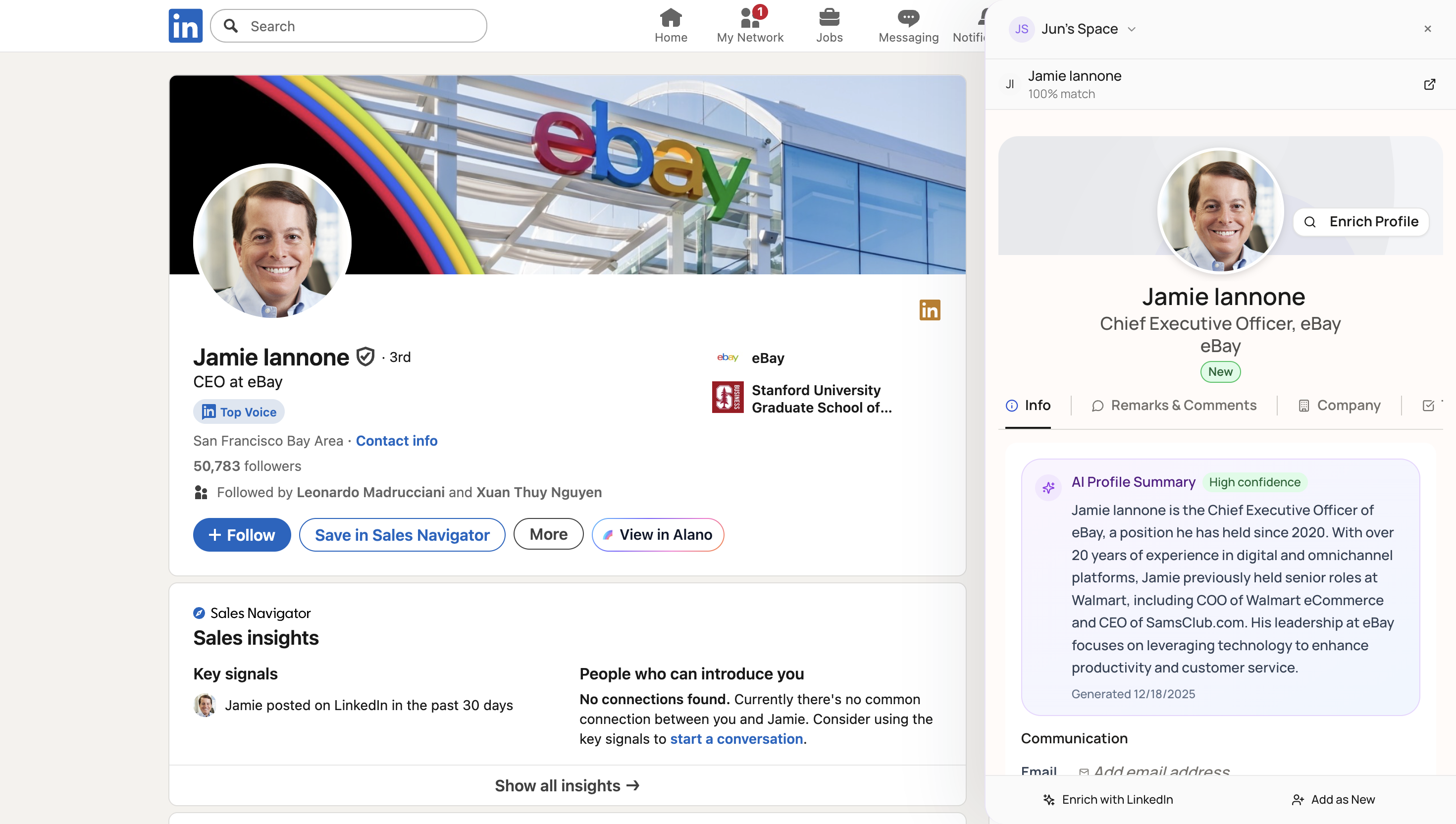Click Jamie's avatar in Key signals

pyautogui.click(x=204, y=705)
